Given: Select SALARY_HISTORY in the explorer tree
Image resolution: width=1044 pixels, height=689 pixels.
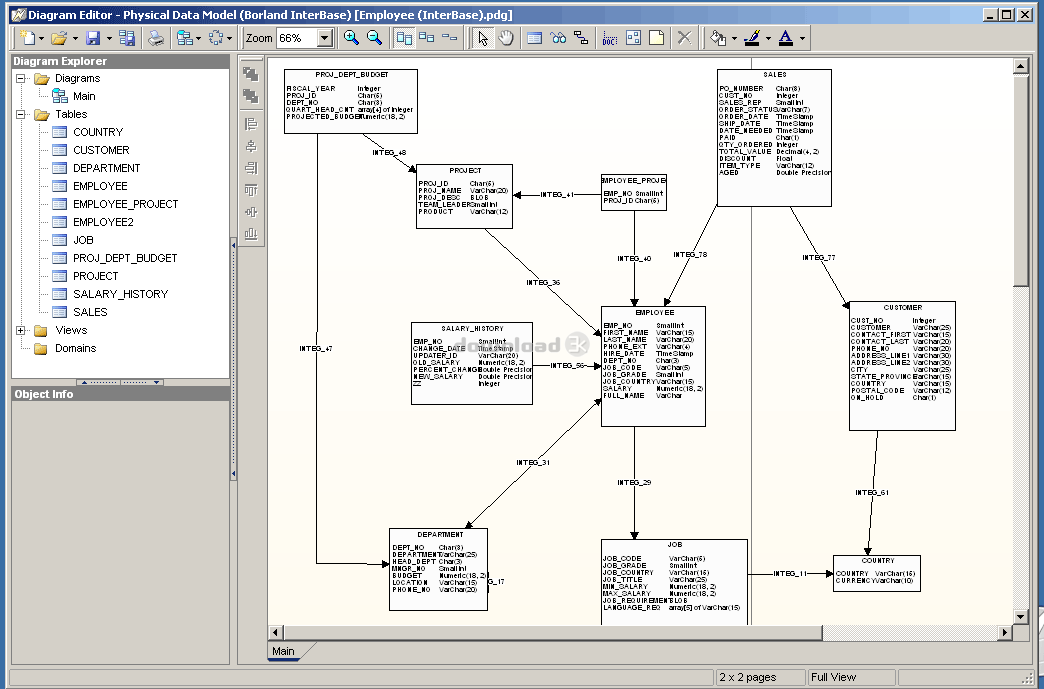Looking at the screenshot, I should (x=120, y=294).
